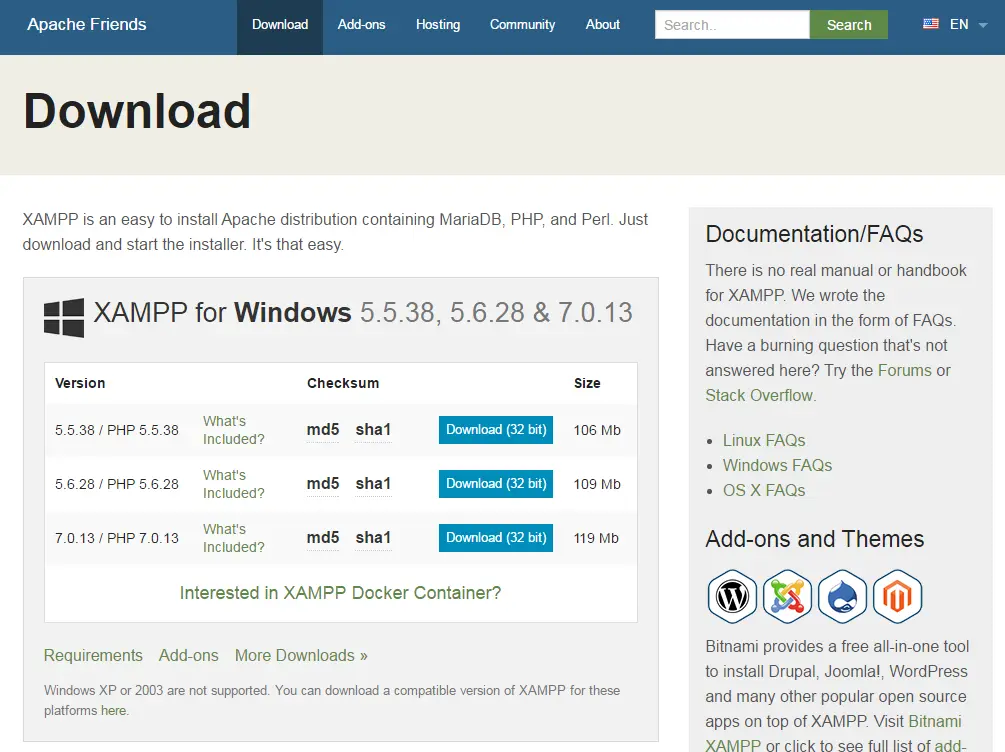Download XAMPP 5.6.28 (32 bit)
The height and width of the screenshot is (752, 1005).
pos(495,483)
